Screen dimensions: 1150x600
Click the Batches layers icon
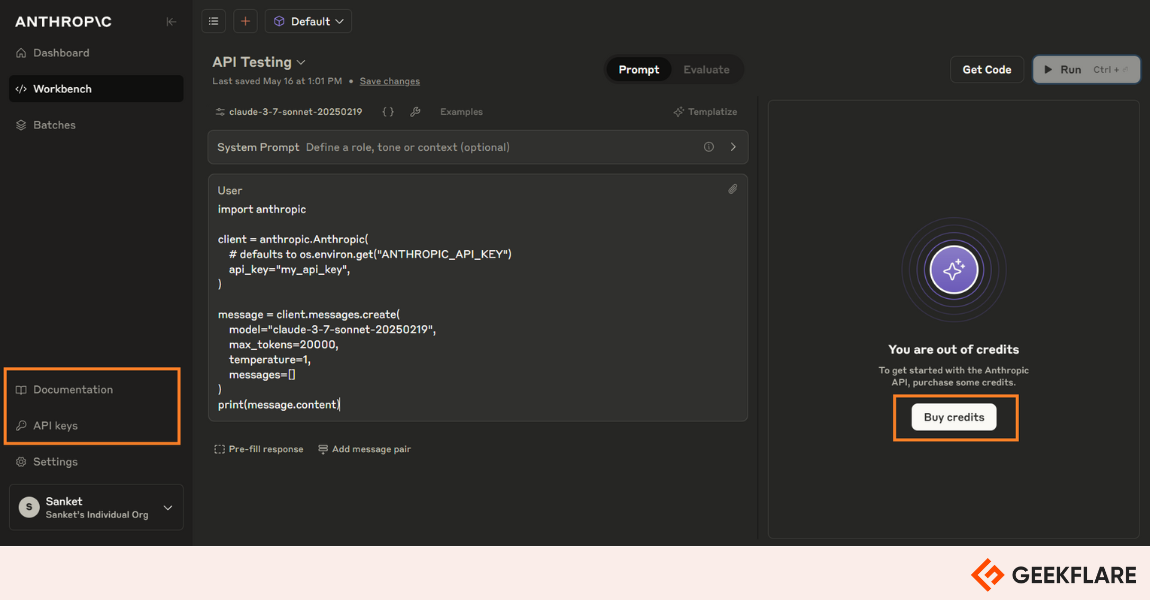pos(21,125)
